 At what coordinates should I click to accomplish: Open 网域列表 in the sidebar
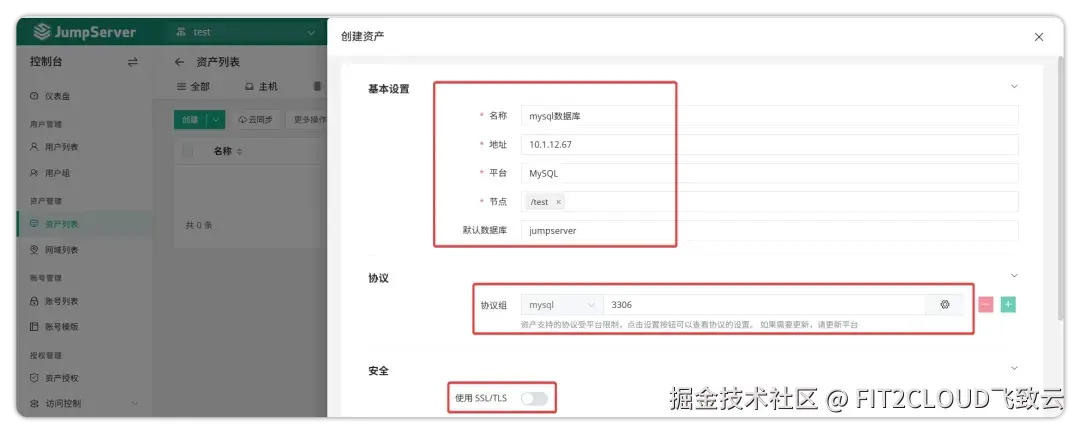(62, 249)
